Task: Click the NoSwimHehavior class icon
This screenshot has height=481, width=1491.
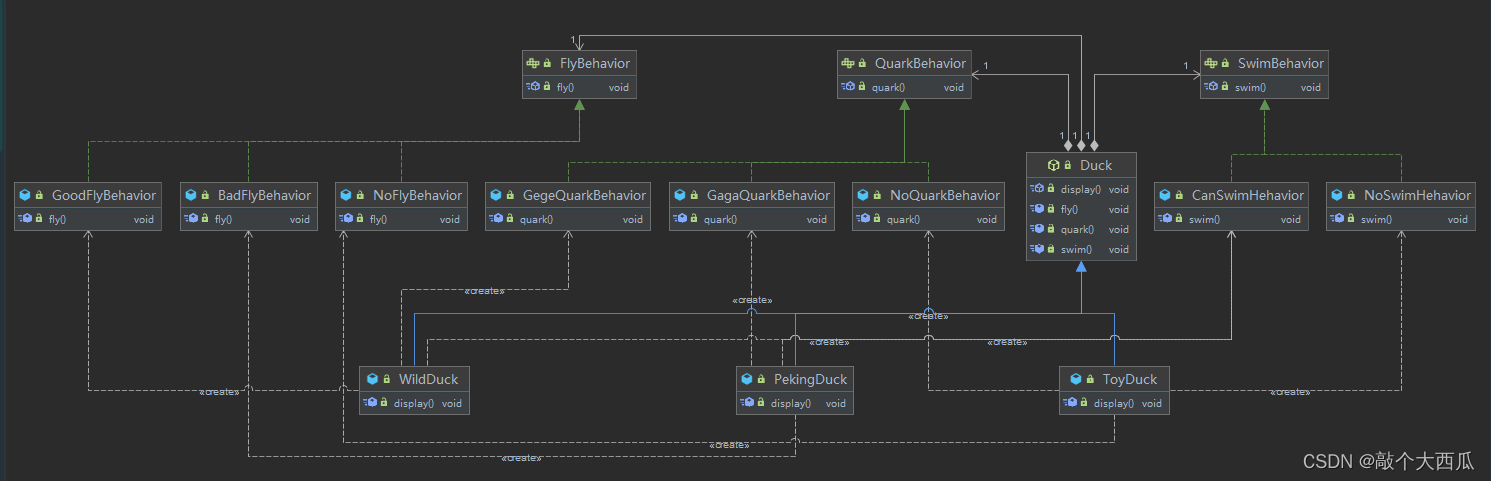Action: (x=1337, y=195)
